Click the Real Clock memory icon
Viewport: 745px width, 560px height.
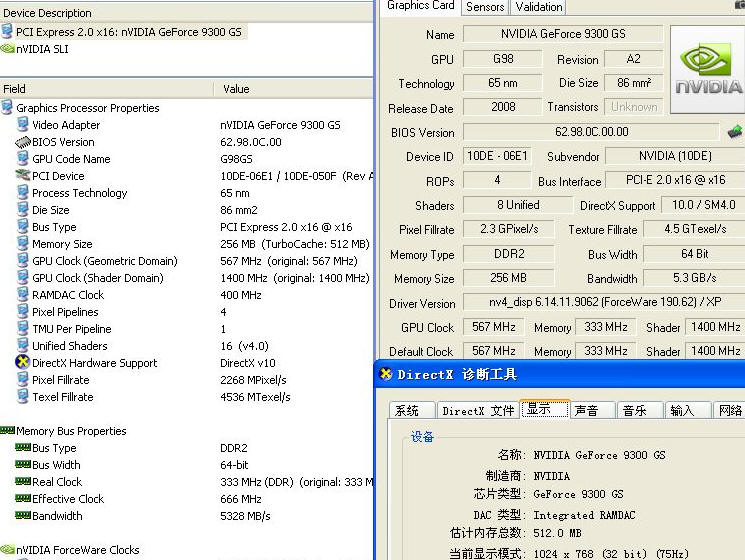coord(23,481)
